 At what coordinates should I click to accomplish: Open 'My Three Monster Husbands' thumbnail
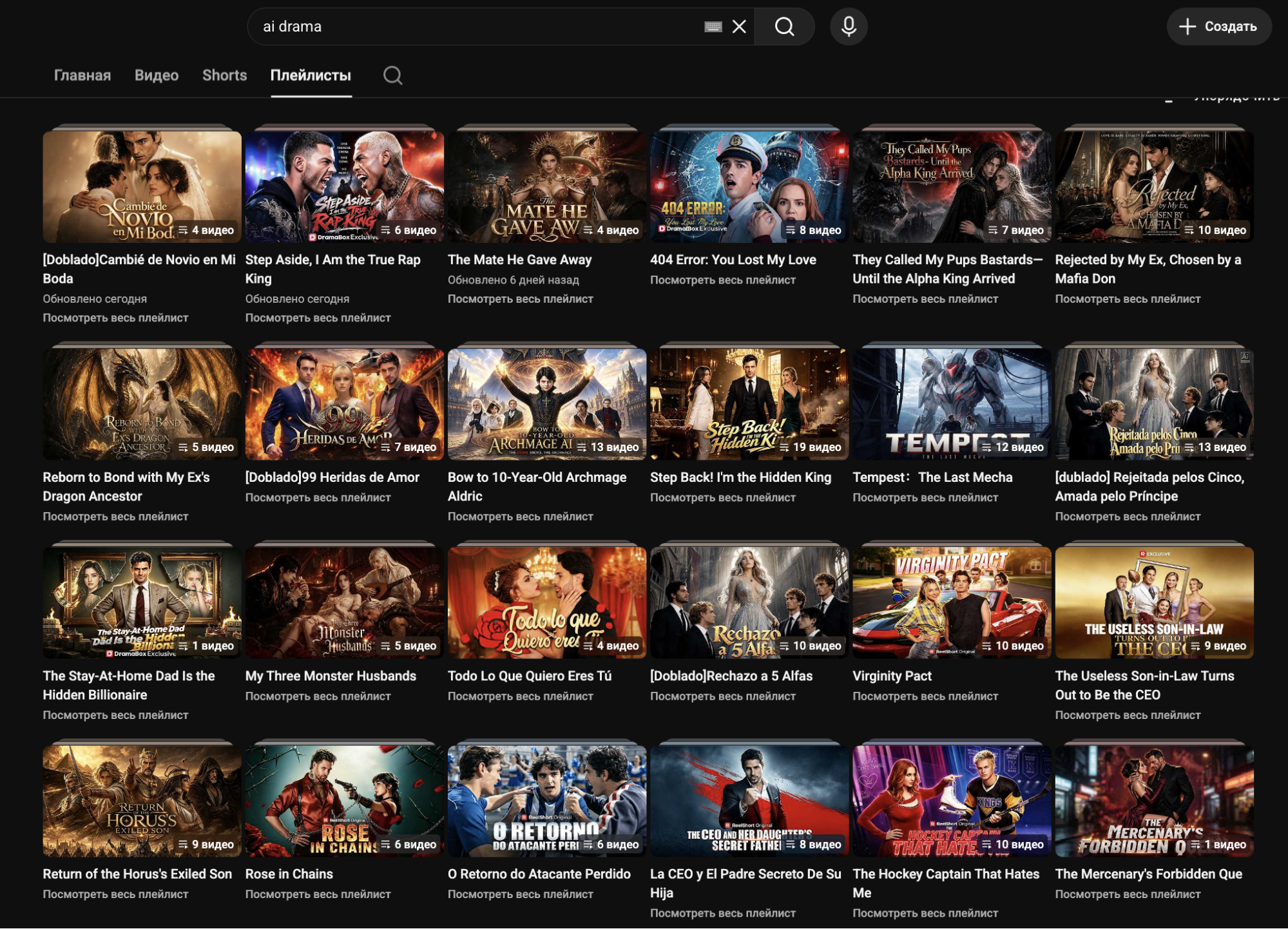click(x=345, y=602)
